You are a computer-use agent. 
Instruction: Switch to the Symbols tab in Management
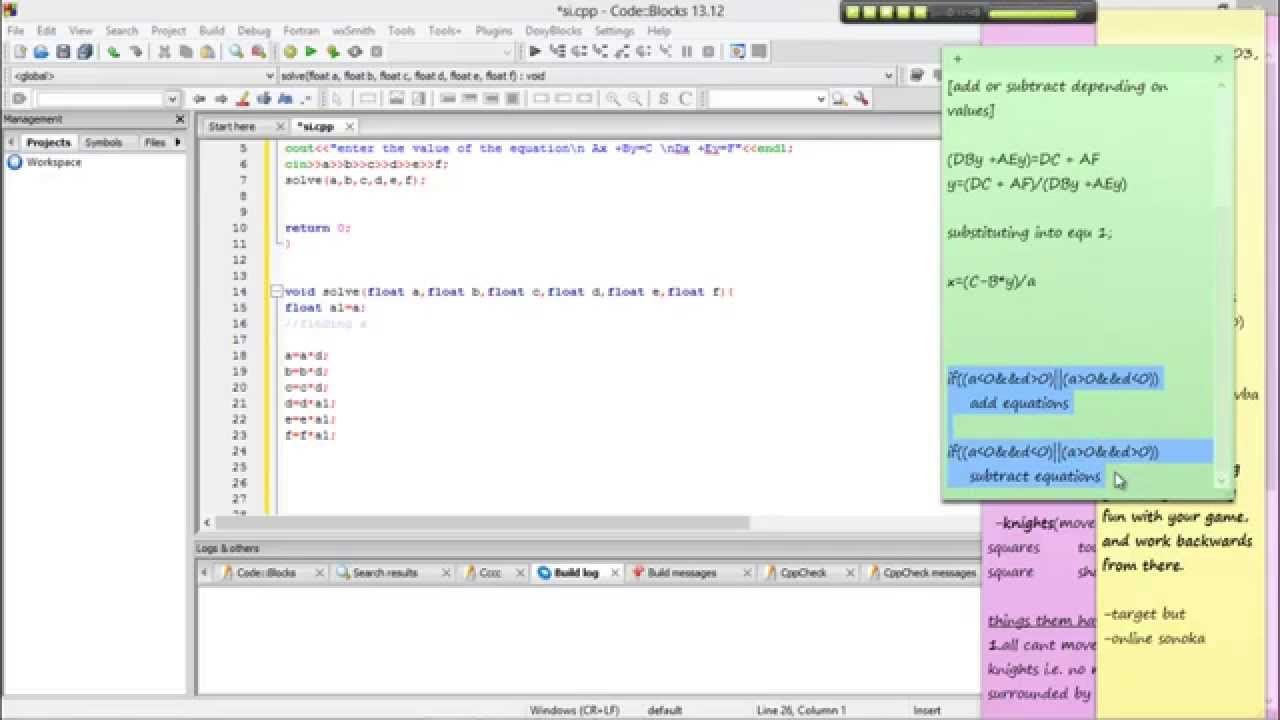103,143
